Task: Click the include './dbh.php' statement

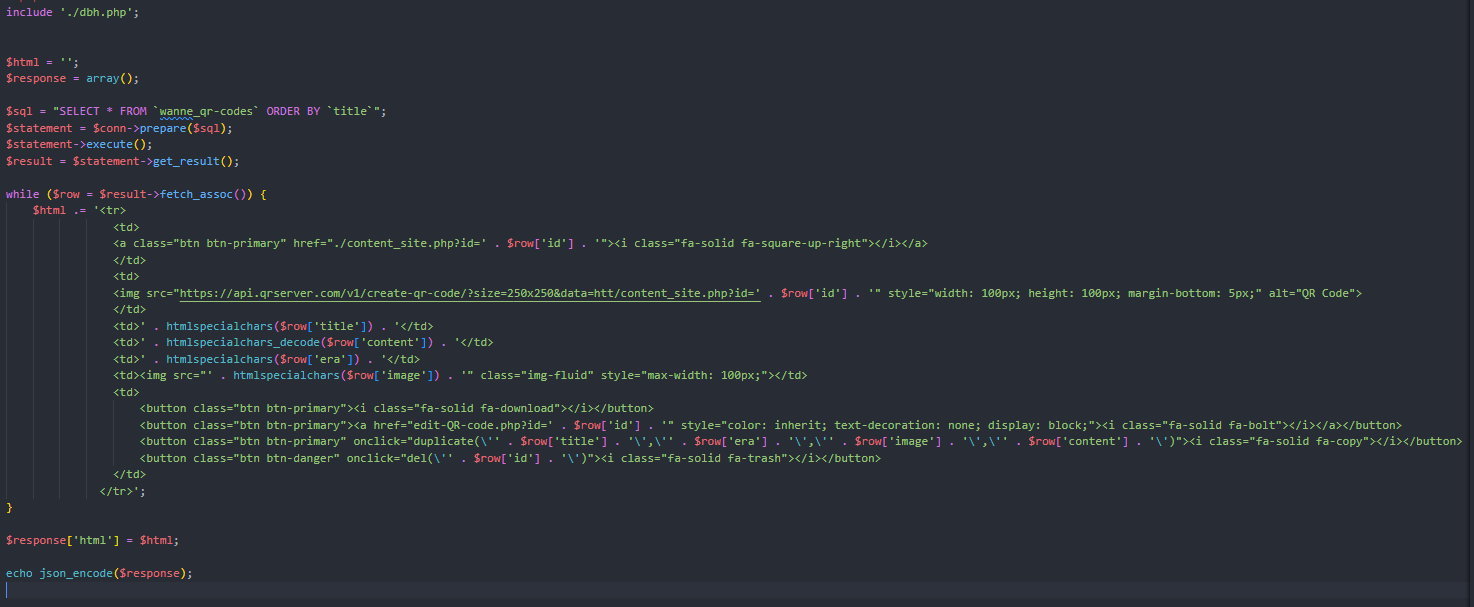Action: coord(70,11)
